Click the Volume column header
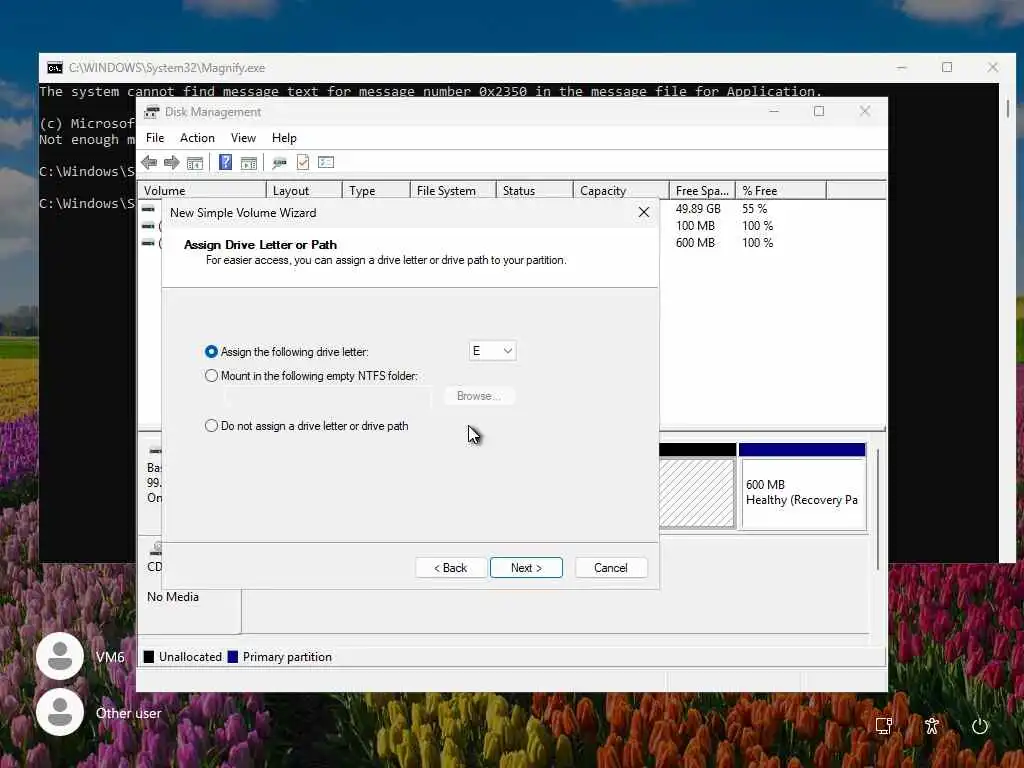1024x768 pixels. click(x=202, y=191)
